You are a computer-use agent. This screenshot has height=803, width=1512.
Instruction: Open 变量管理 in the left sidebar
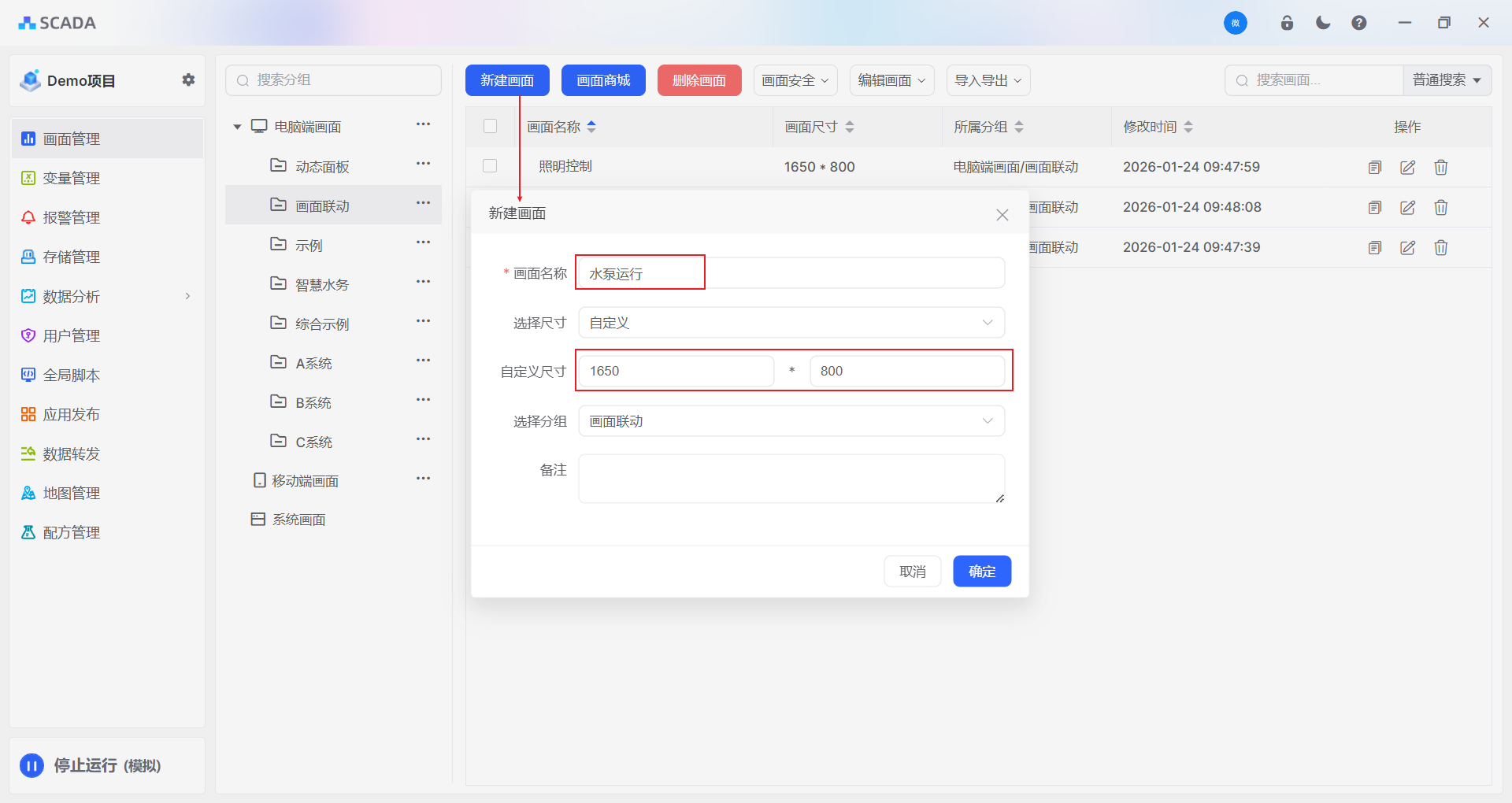point(71,179)
